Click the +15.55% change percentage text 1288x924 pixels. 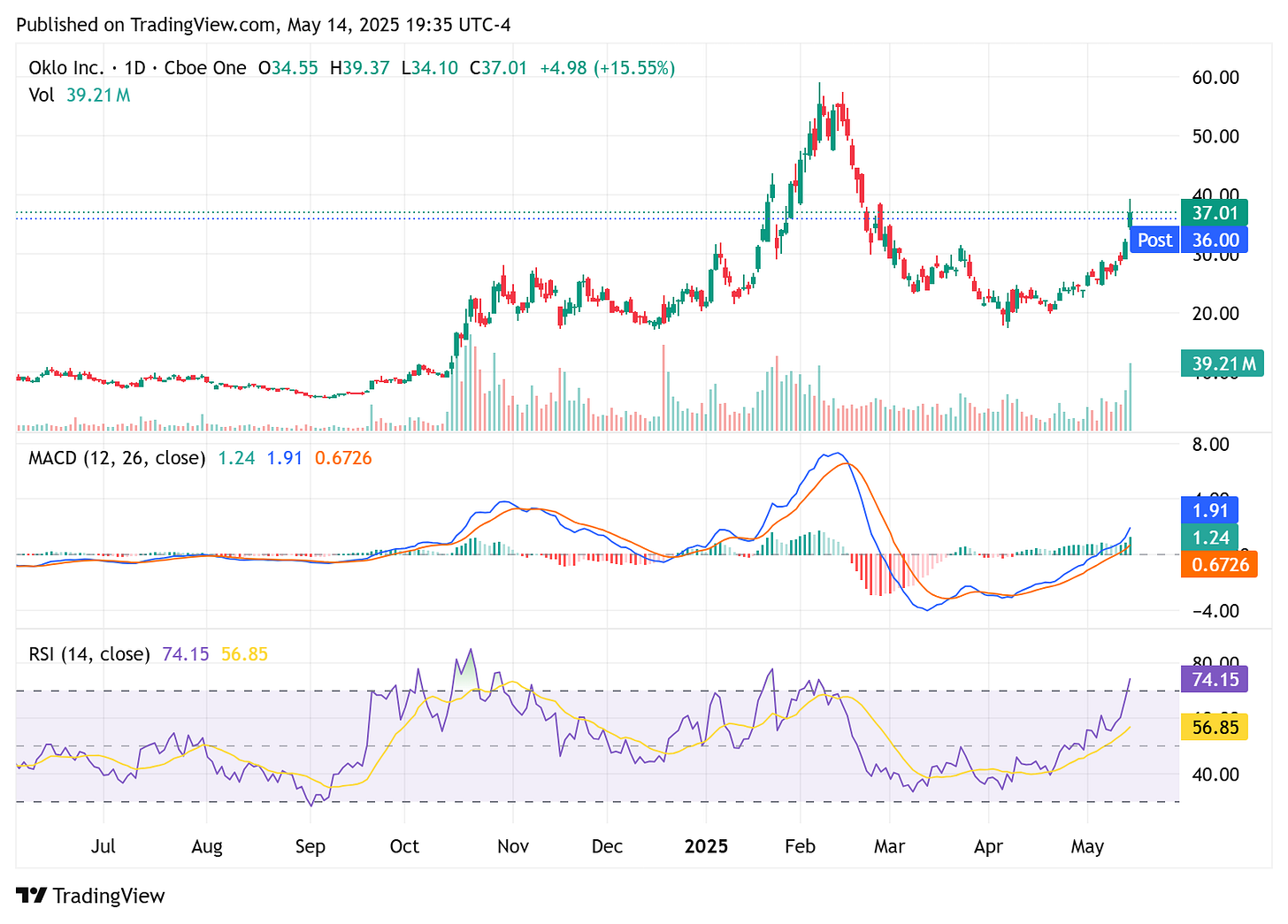coord(633,67)
